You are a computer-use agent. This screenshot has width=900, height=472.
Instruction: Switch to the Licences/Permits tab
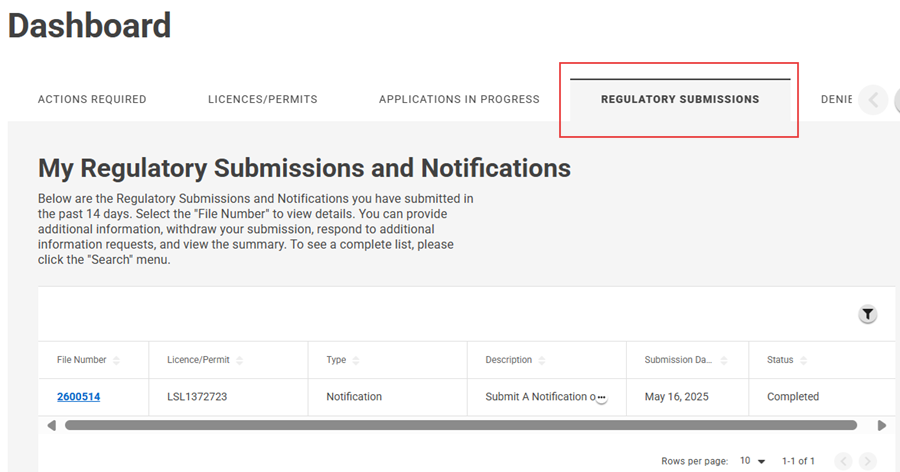tap(262, 99)
